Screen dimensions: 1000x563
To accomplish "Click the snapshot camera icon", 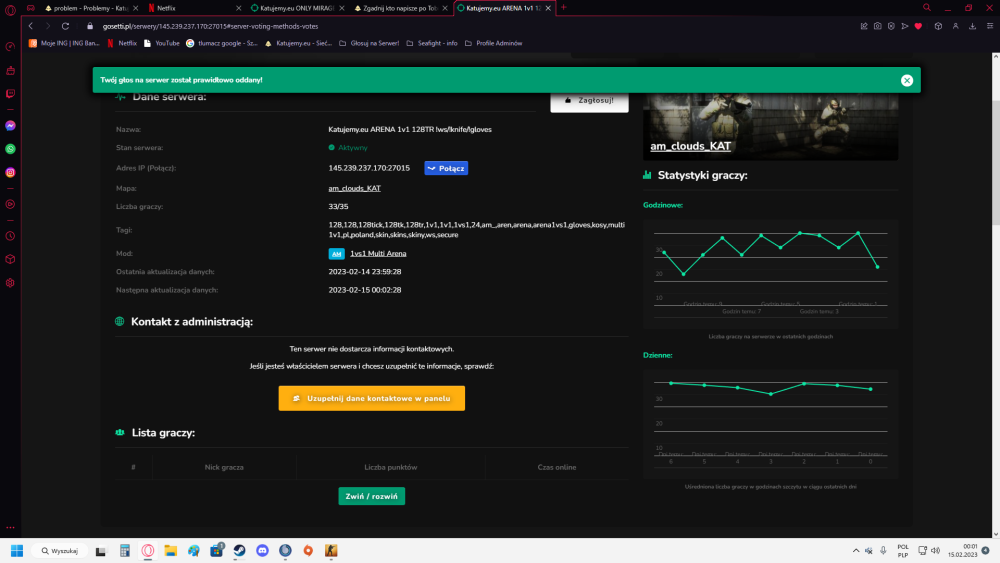I will pyautogui.click(x=878, y=26).
